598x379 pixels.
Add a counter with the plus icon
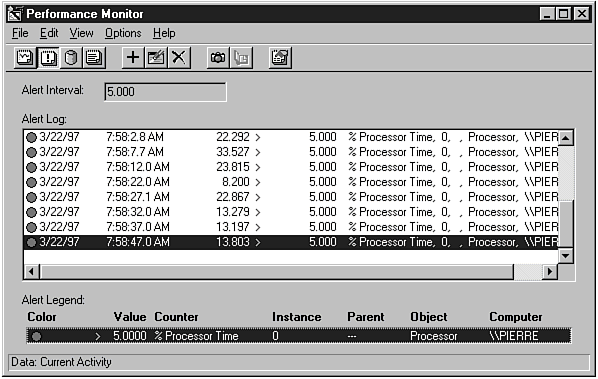click(133, 58)
